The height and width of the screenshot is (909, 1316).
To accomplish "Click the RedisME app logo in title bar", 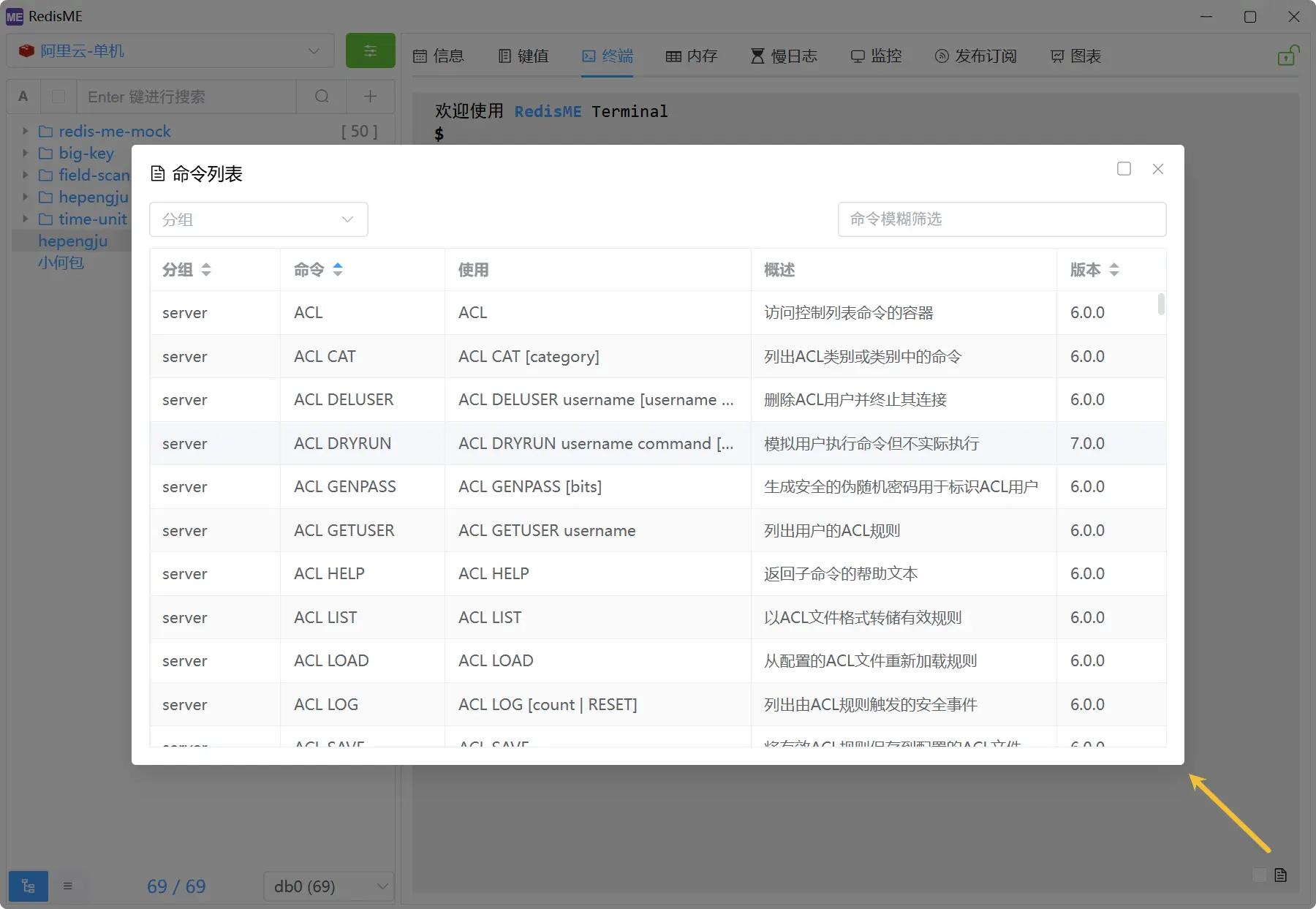I will click(x=15, y=16).
